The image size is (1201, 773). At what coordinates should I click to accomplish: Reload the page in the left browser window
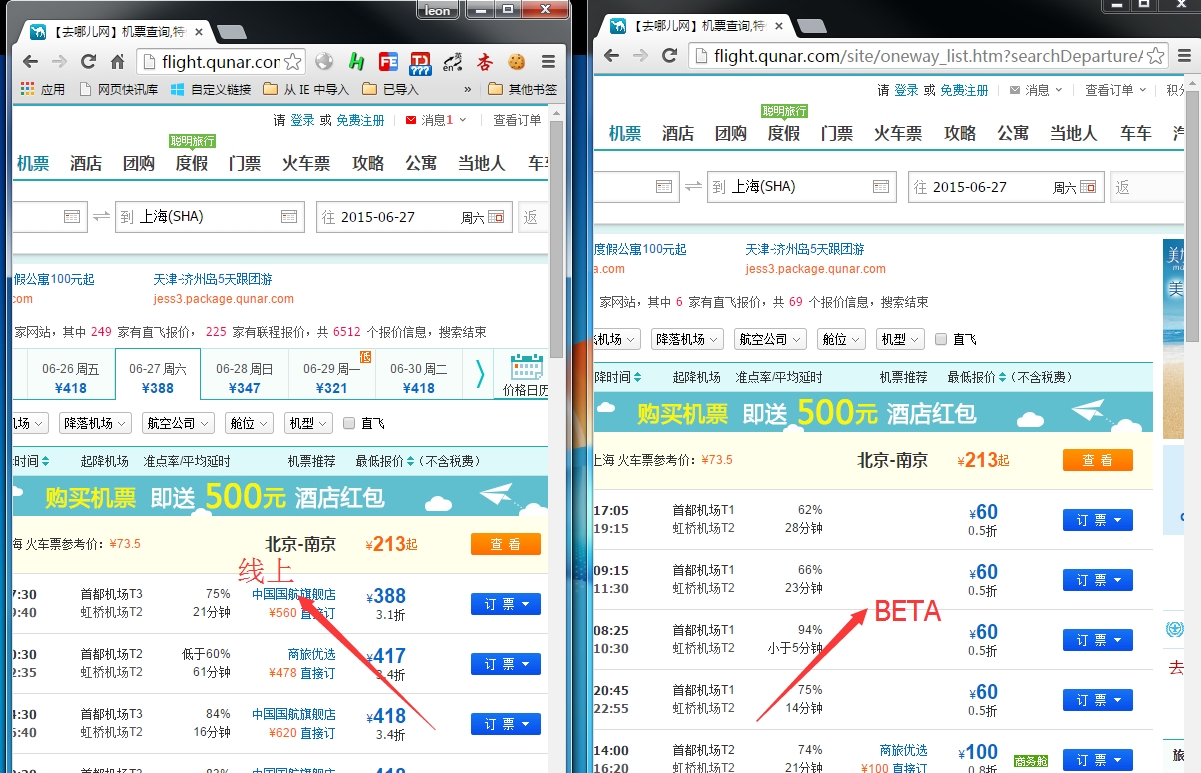point(88,62)
